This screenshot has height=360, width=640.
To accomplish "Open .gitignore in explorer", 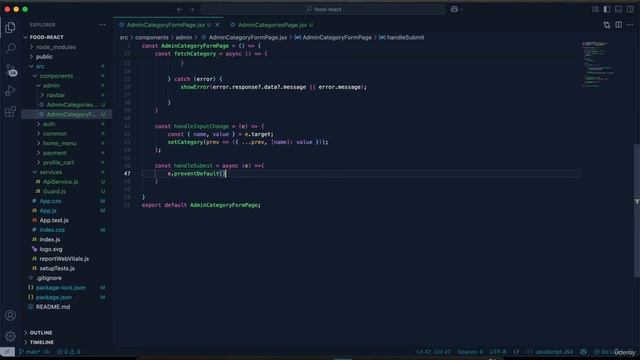I will tap(49, 278).
